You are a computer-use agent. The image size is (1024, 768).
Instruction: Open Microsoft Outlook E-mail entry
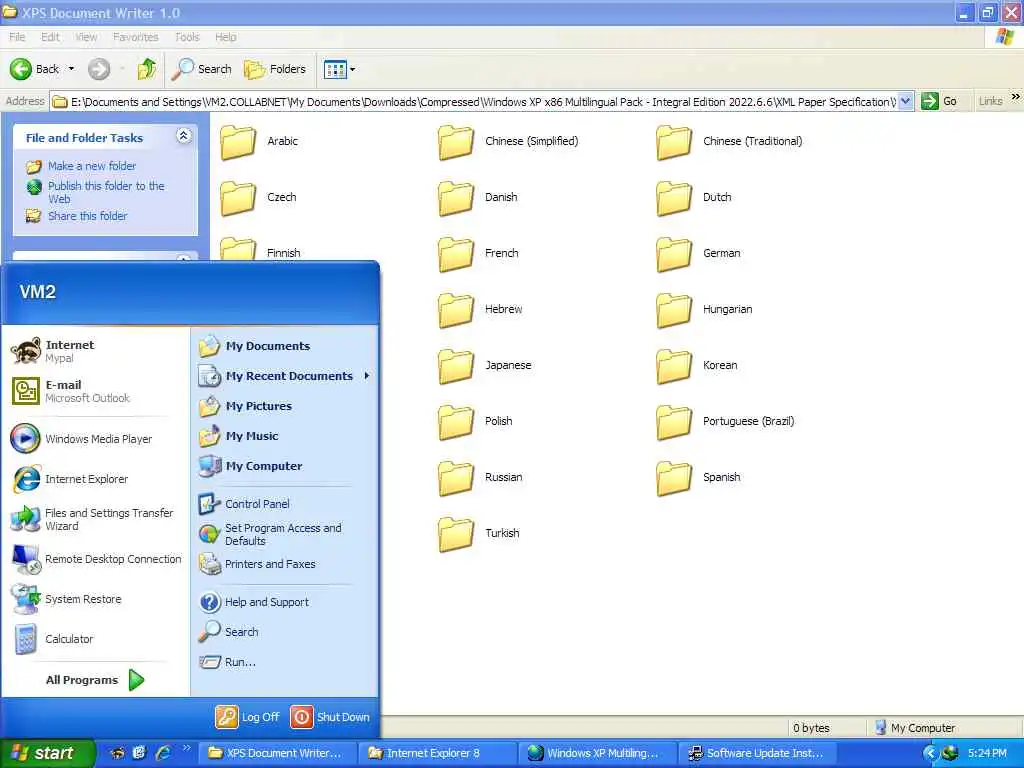[x=96, y=391]
